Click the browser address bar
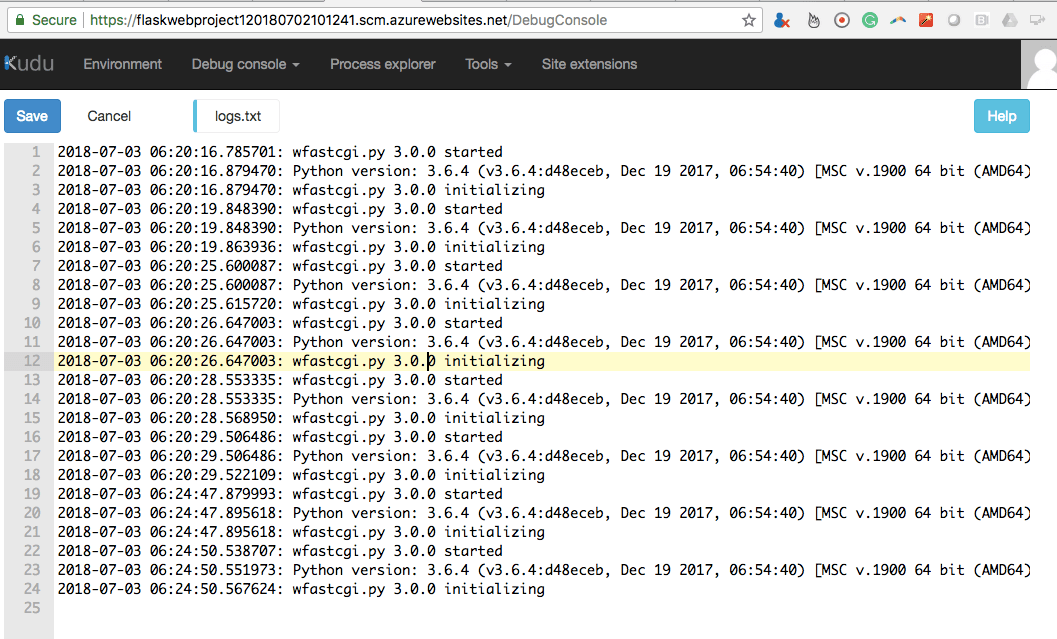 pyautogui.click(x=400, y=19)
